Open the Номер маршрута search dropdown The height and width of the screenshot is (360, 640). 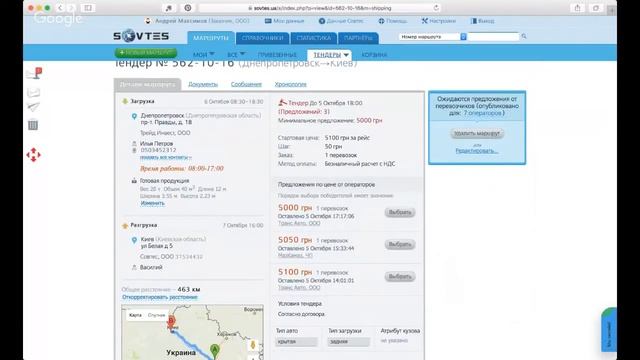point(432,37)
